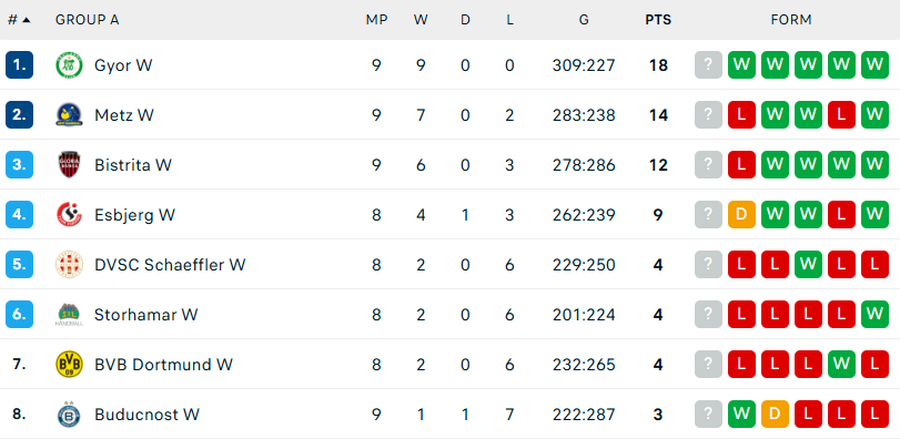Click the Gyor W team logo

[x=68, y=65]
